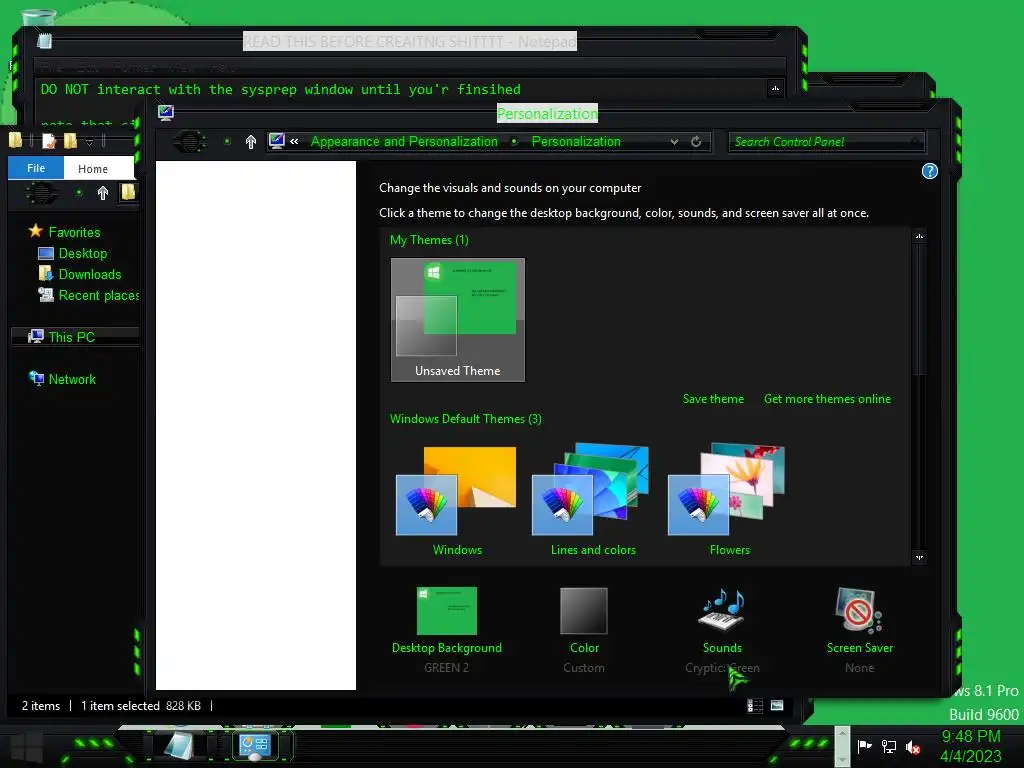This screenshot has width=1024, height=768.
Task: Click the 'DO NOT interact' line in Notepad
Action: click(280, 89)
